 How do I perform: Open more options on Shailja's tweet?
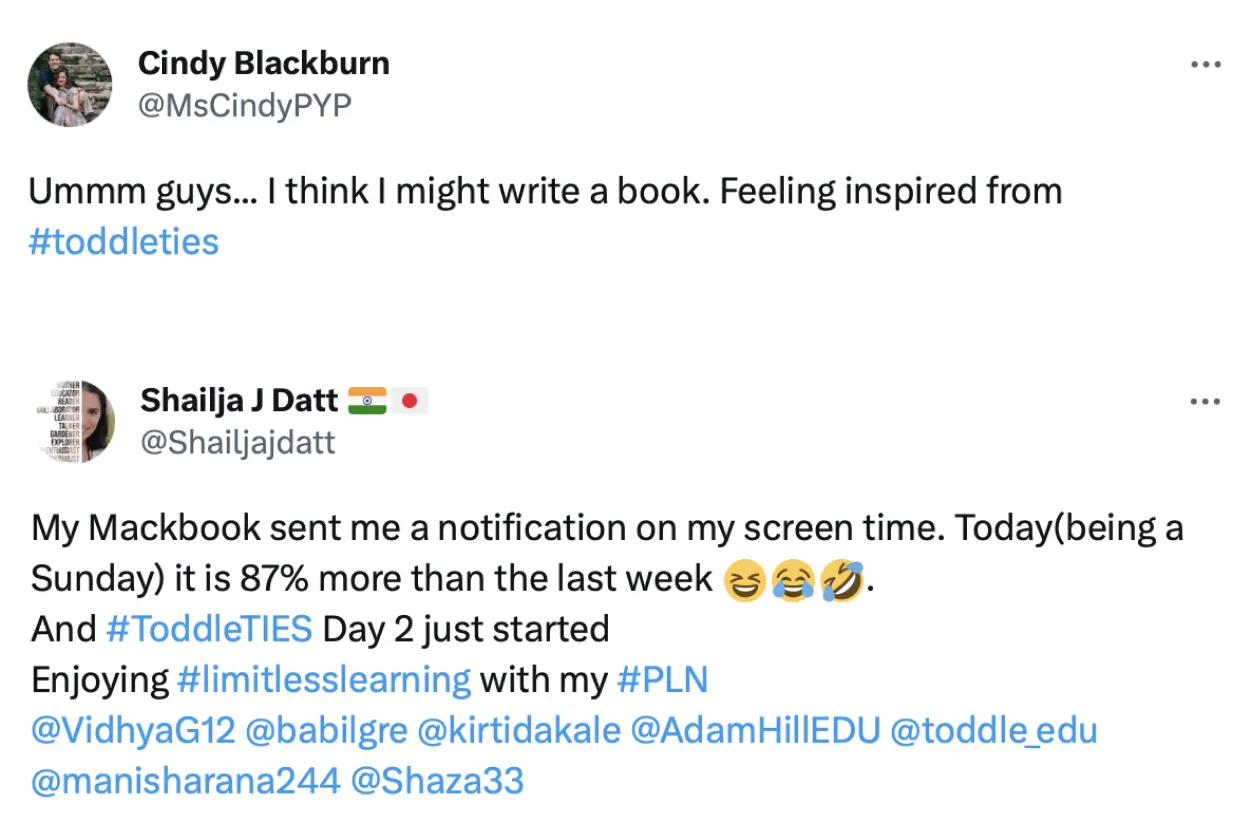point(1205,402)
